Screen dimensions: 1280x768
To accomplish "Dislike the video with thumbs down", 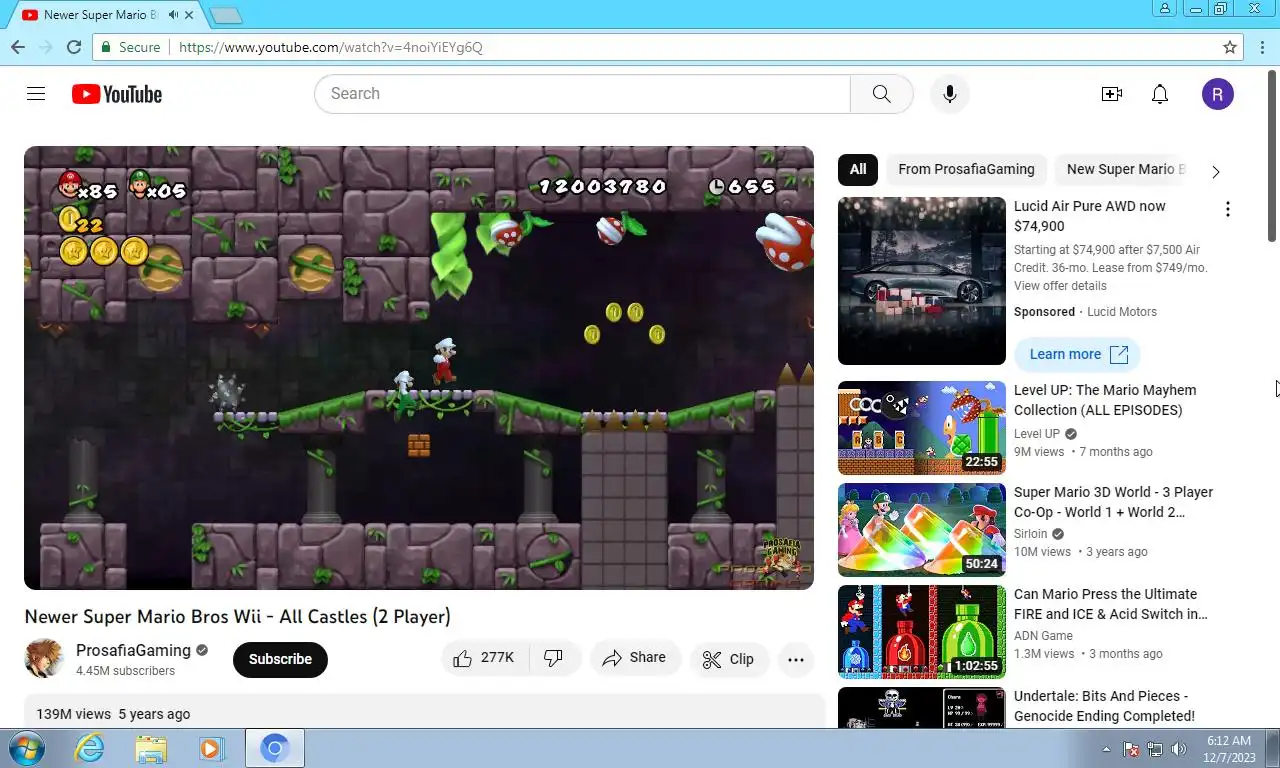I will pos(553,658).
